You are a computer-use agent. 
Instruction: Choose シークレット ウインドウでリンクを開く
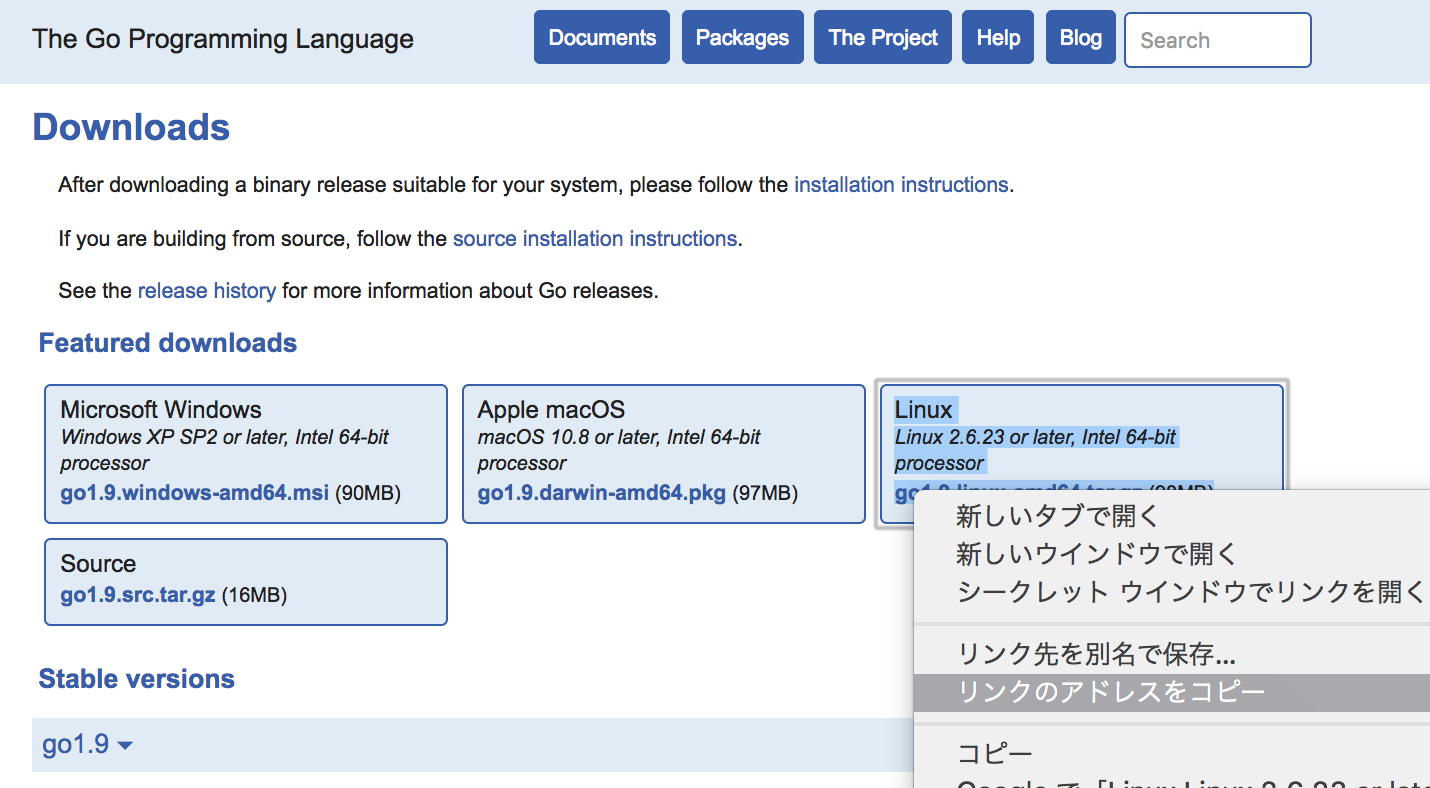pos(1172,592)
